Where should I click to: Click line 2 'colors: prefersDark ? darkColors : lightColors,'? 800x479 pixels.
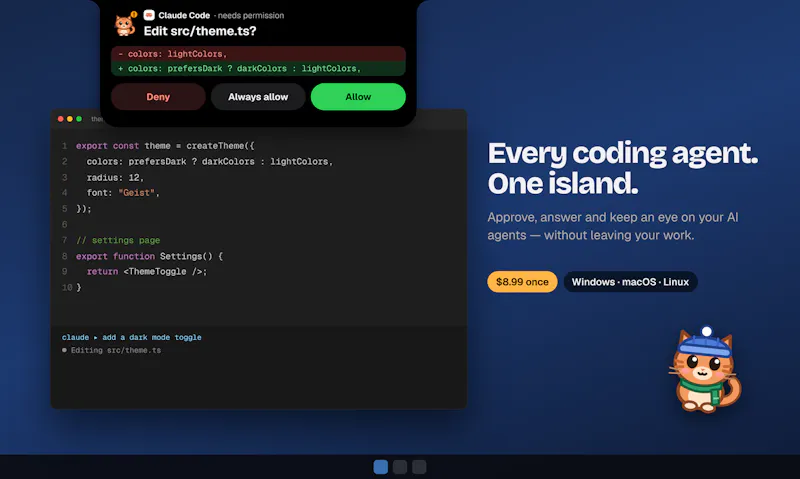pos(210,162)
